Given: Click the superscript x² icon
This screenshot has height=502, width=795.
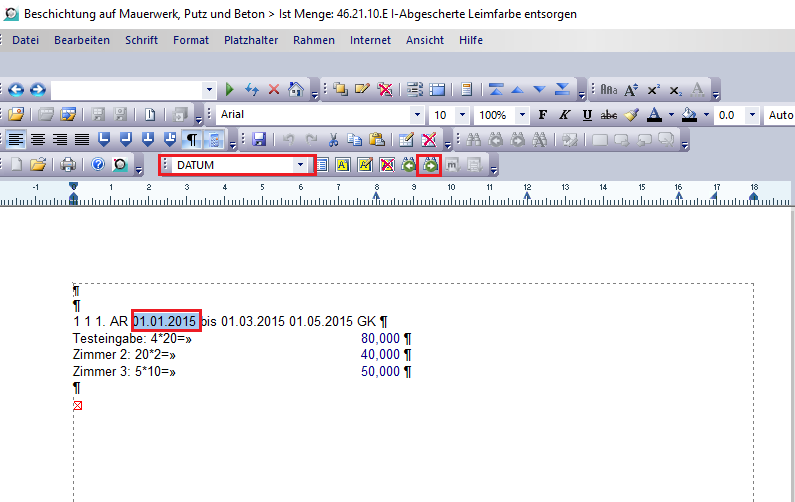Looking at the screenshot, I should [653, 90].
